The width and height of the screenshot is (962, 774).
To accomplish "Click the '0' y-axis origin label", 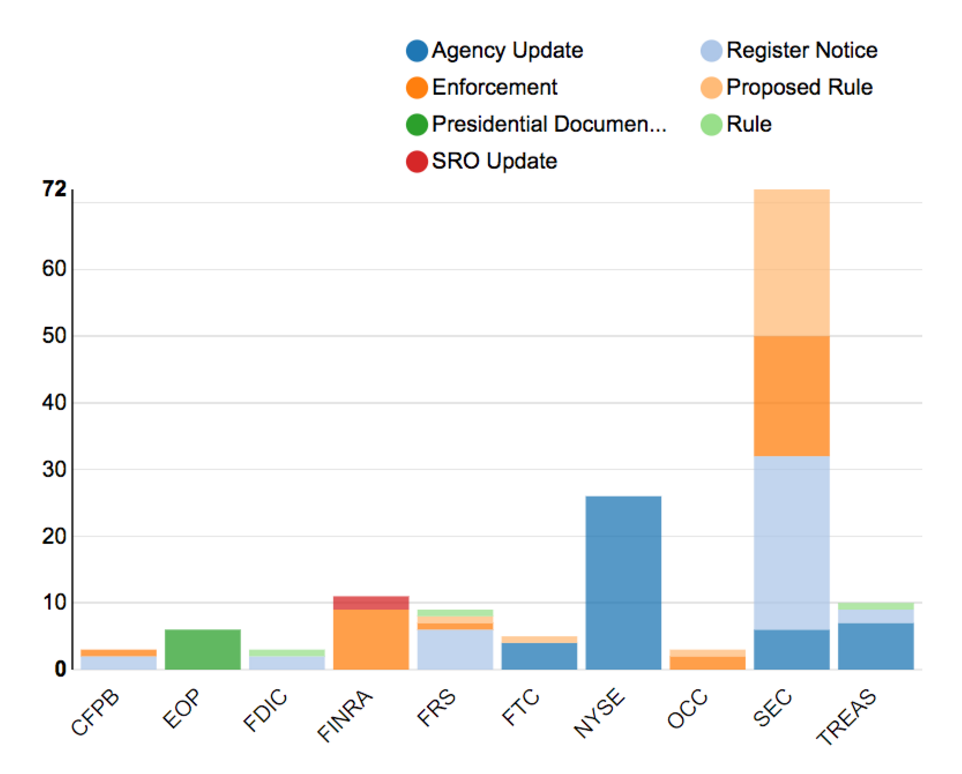I will [60, 669].
